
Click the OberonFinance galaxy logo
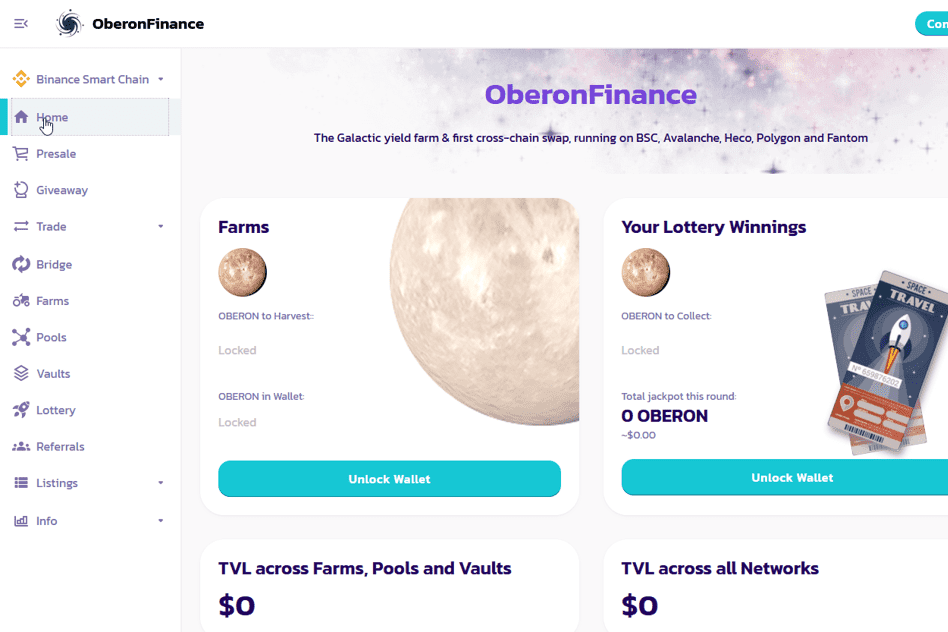pos(68,23)
